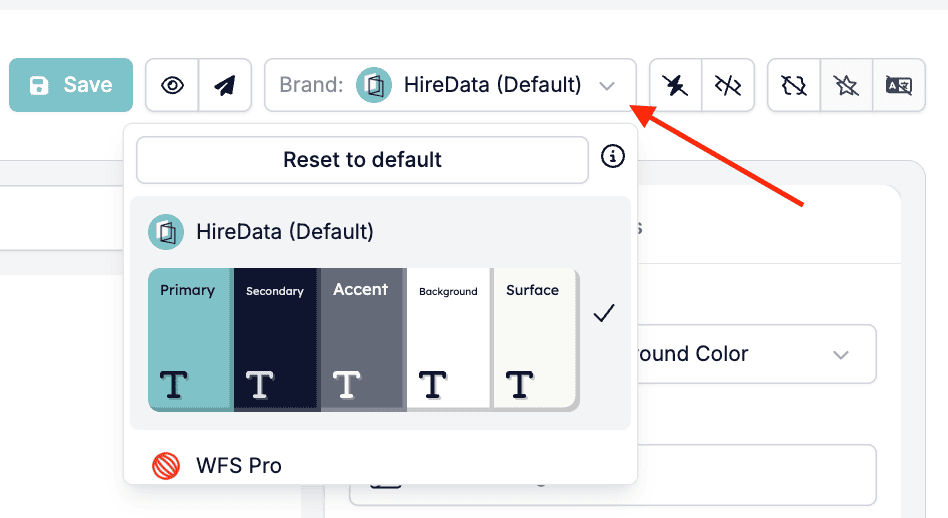Click the Save button
This screenshot has width=948, height=518.
click(71, 85)
